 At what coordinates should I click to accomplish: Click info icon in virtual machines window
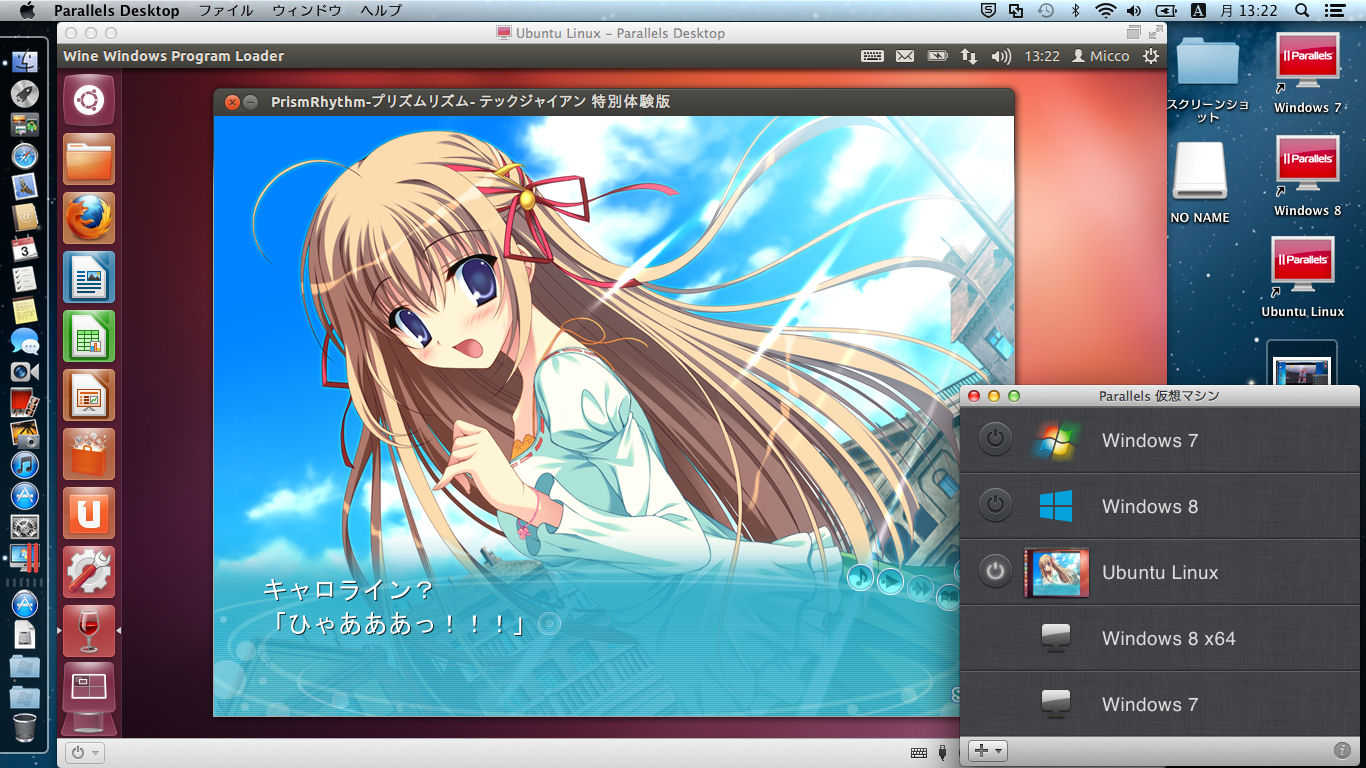(x=1342, y=750)
